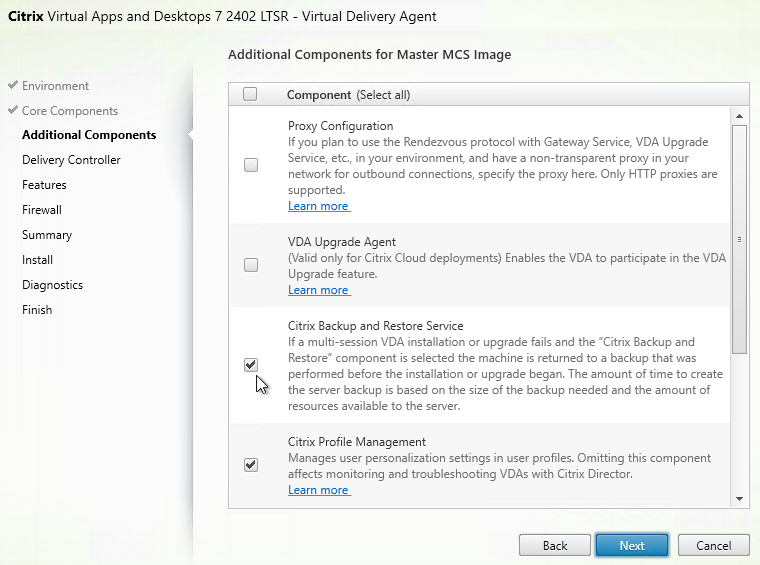Click the scroll down arrow
The height and width of the screenshot is (565, 760).
tap(739, 499)
